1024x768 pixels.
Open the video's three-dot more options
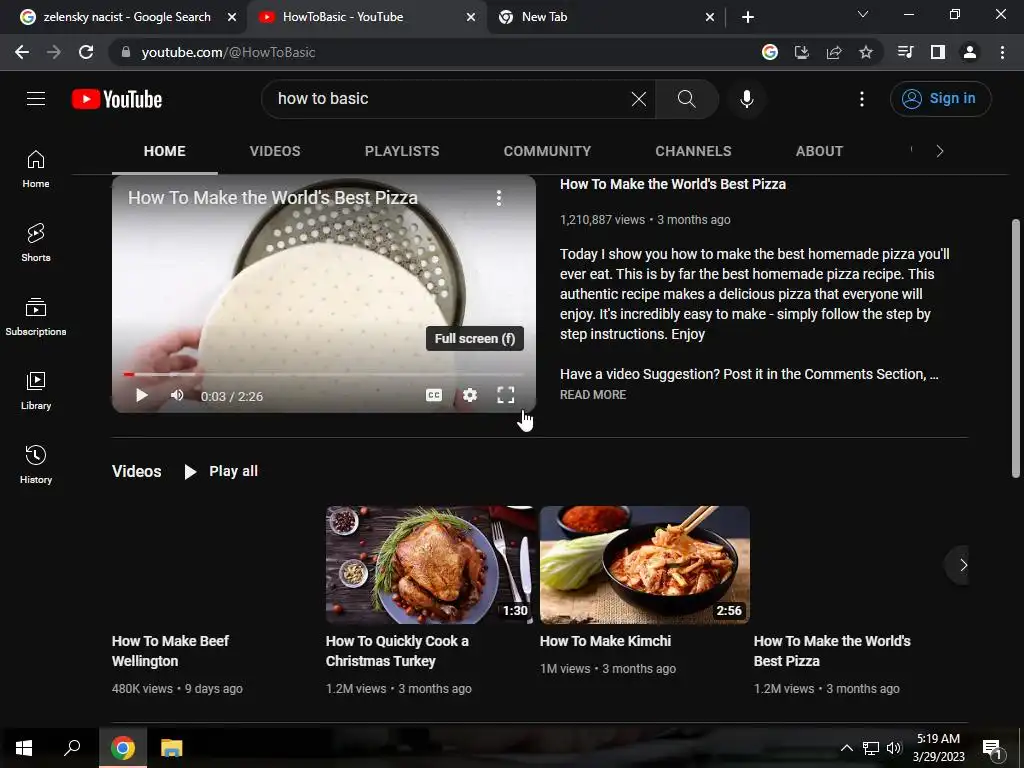click(499, 198)
